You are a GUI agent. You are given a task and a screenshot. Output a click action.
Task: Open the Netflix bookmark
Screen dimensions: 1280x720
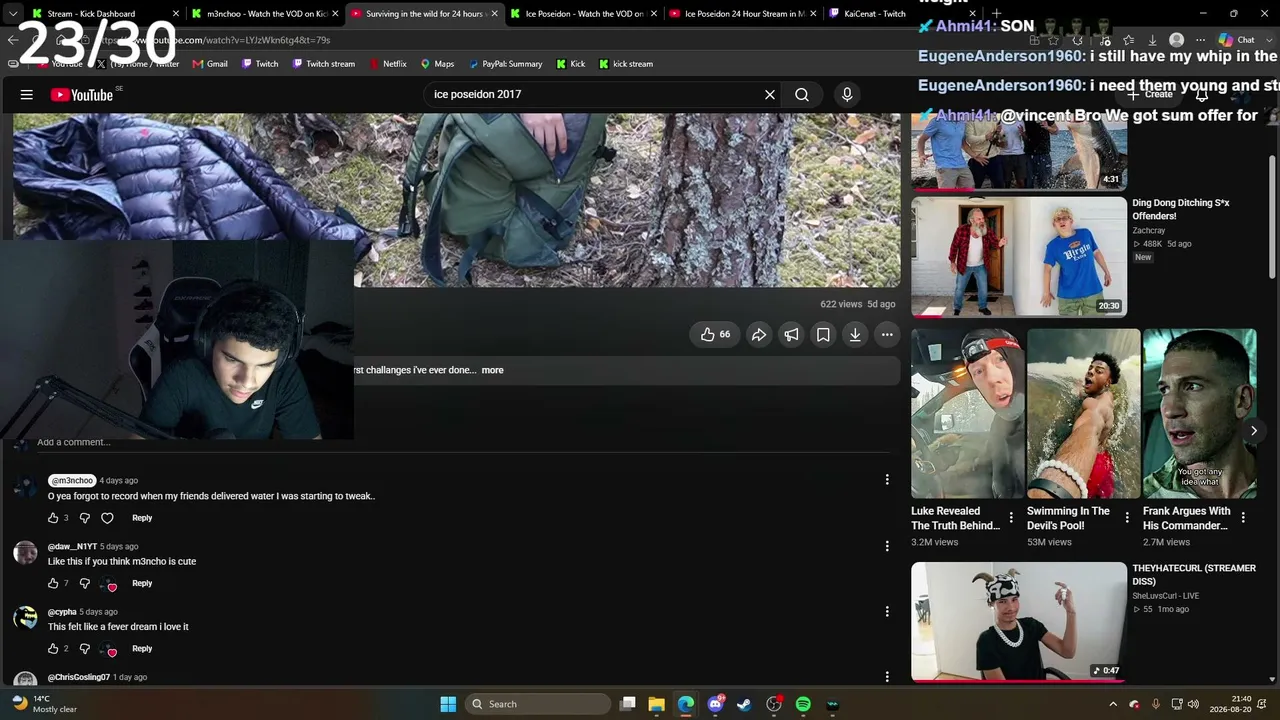[387, 64]
